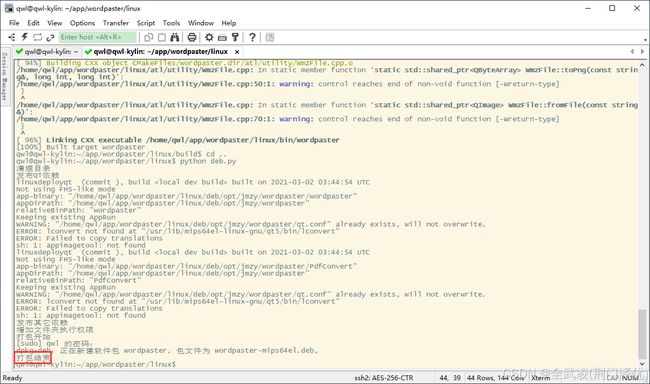
Task: Click the public key assistant key icon
Action: pos(235,37)
